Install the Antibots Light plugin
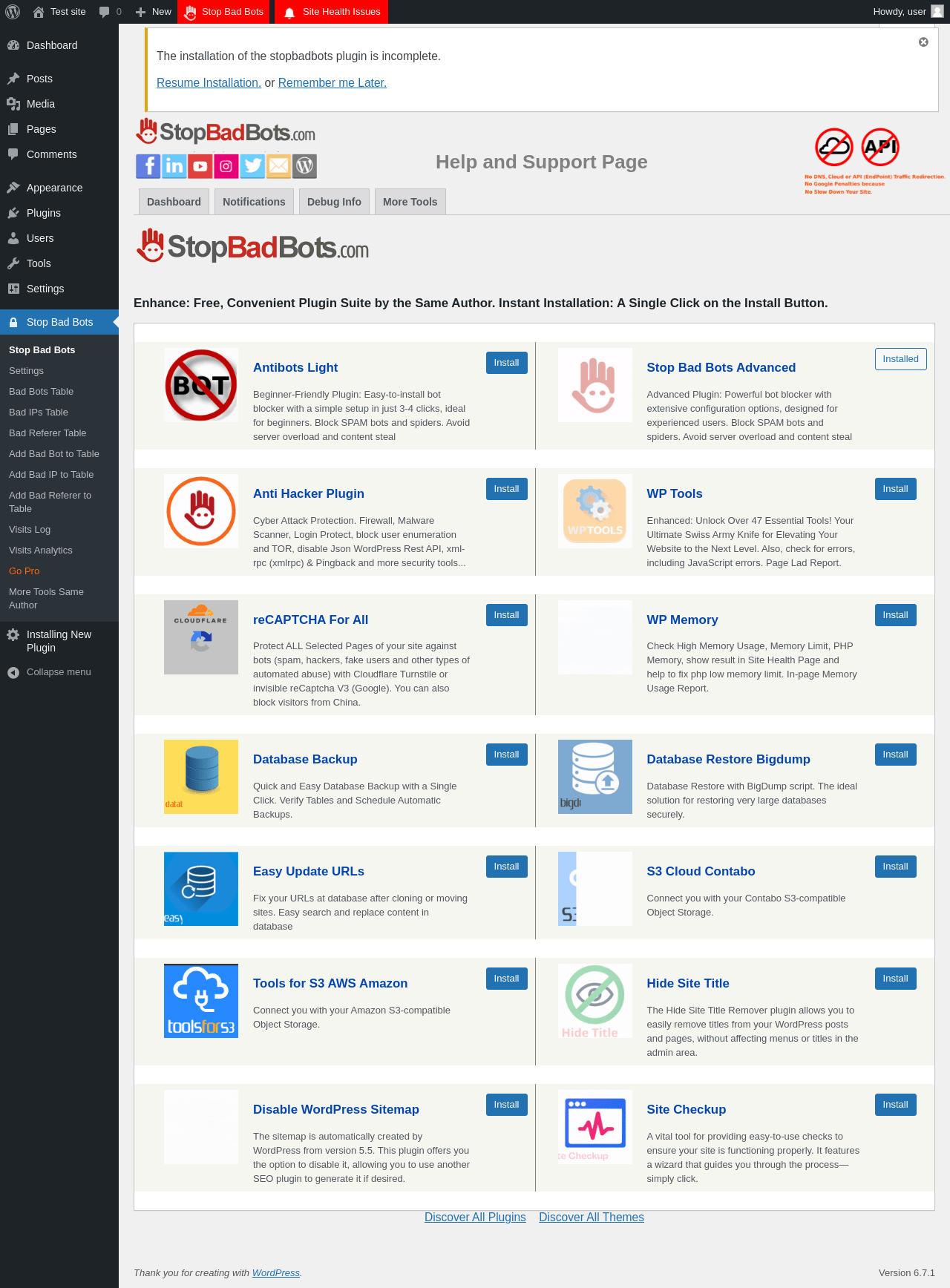Screen dimensions: 950x1288 [507, 363]
